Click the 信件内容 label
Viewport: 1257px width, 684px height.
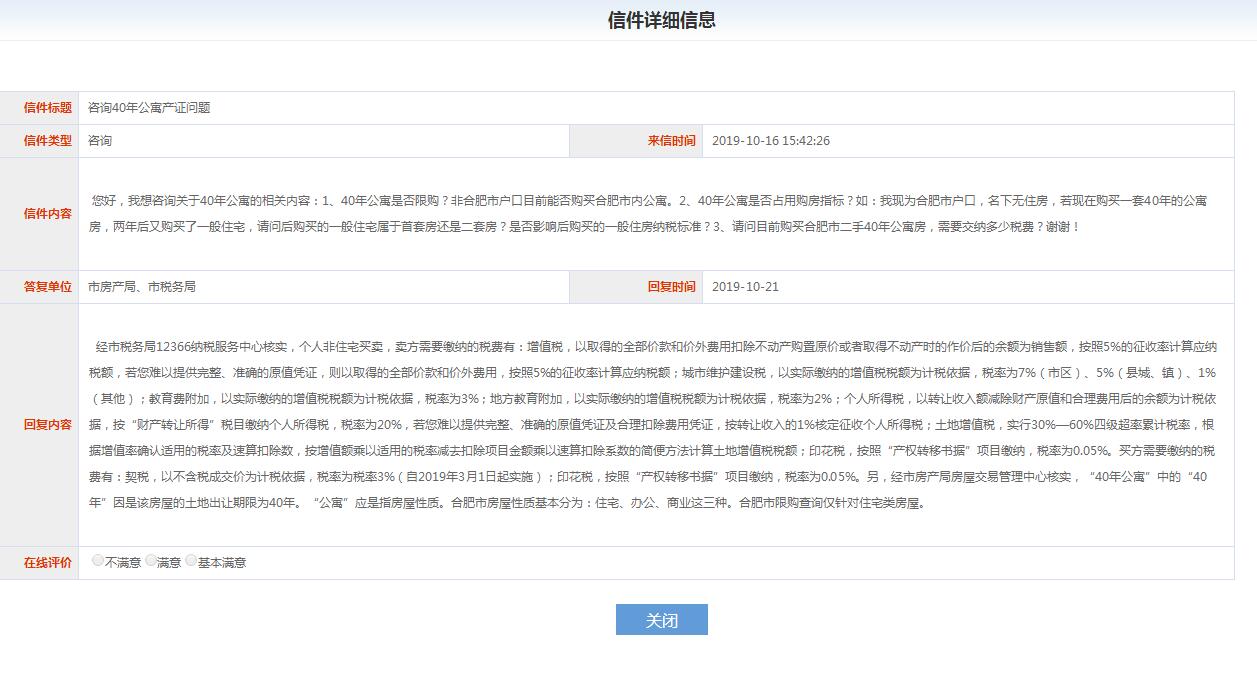click(48, 214)
